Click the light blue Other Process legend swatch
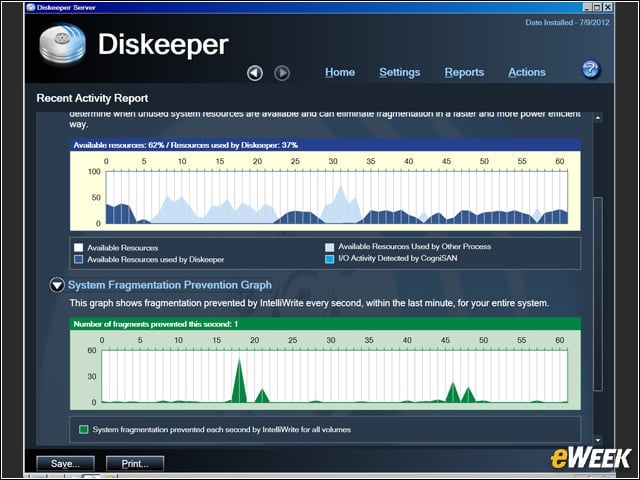The height and width of the screenshot is (480, 640). [329, 247]
